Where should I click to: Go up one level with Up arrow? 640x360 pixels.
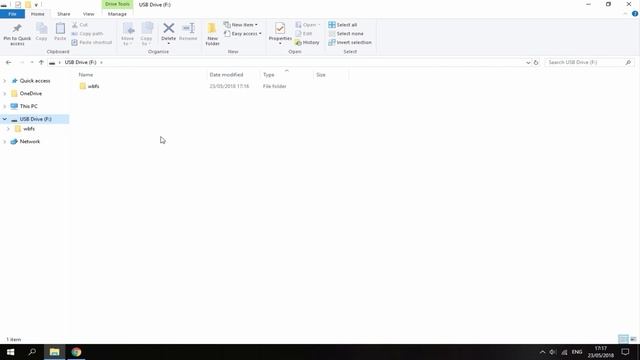(x=41, y=62)
